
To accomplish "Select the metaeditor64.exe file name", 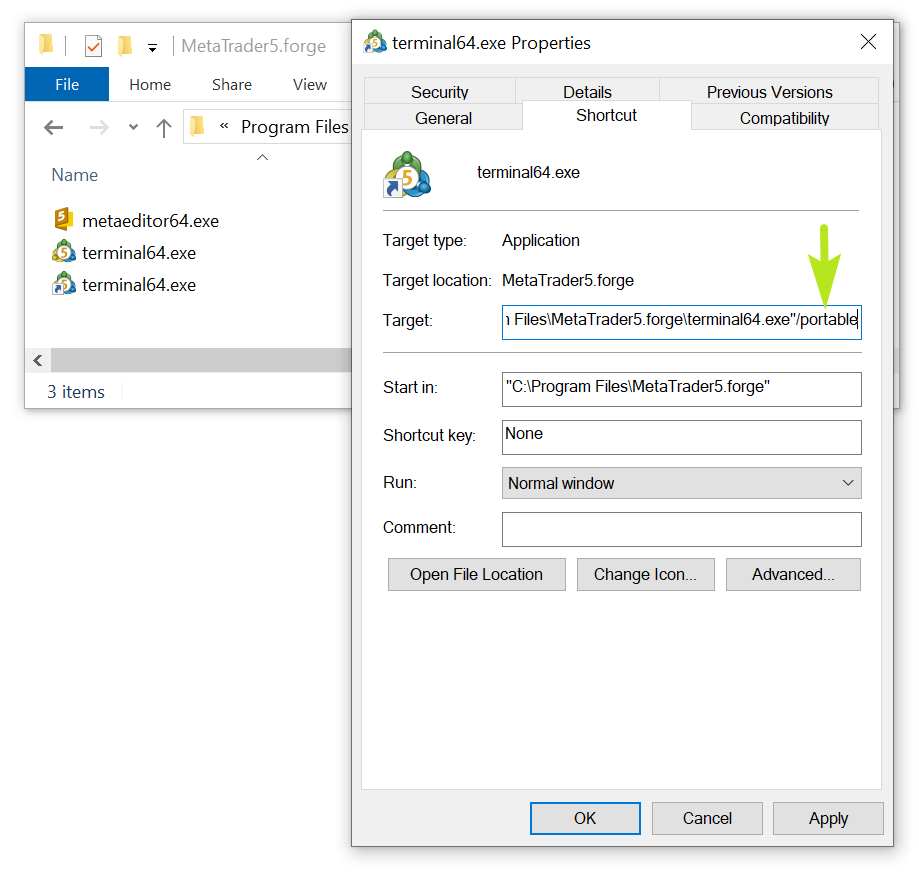I will 151,221.
